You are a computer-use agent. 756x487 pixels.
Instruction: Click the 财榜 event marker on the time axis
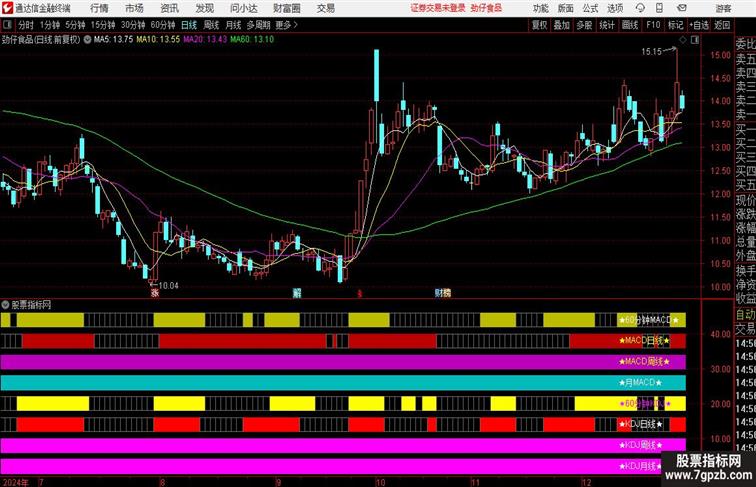coord(443,292)
